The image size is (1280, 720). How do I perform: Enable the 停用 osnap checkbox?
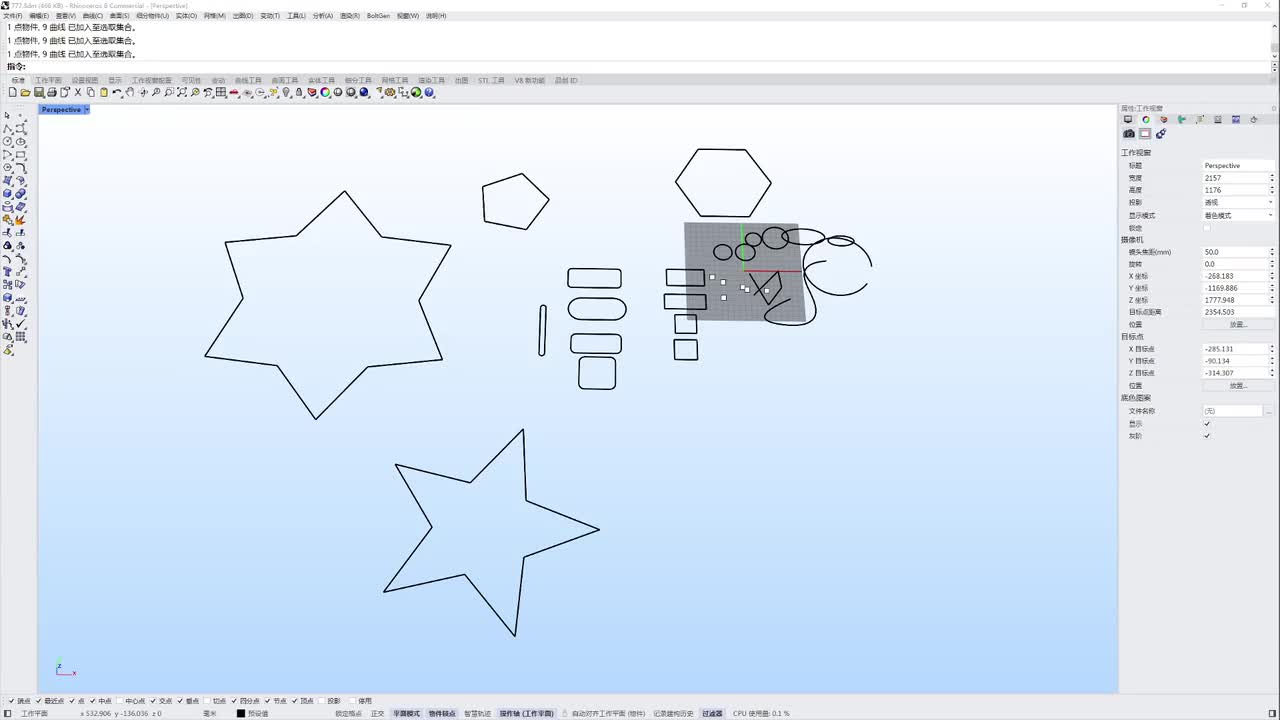point(354,701)
